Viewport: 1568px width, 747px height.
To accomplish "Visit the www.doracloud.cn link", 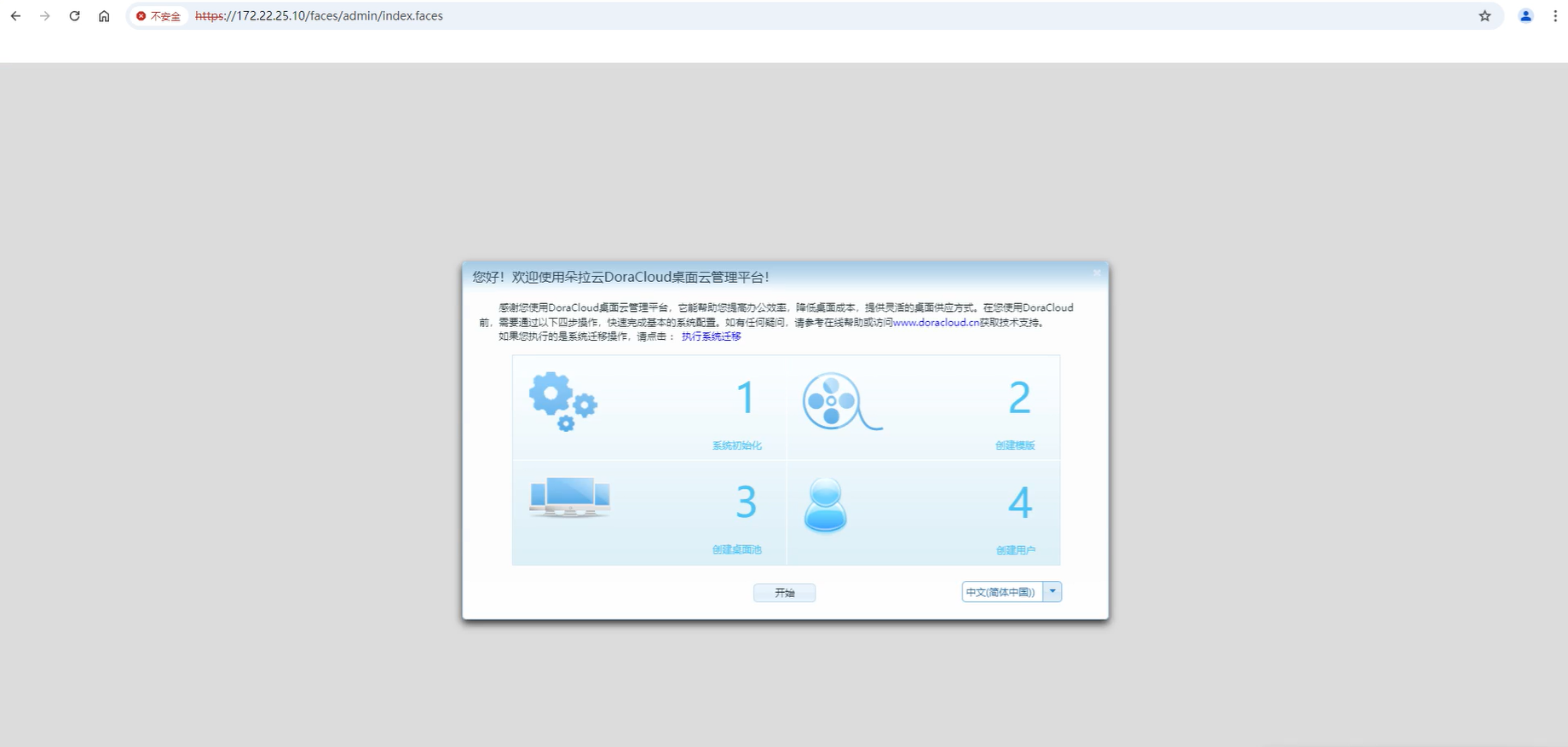I will [936, 323].
